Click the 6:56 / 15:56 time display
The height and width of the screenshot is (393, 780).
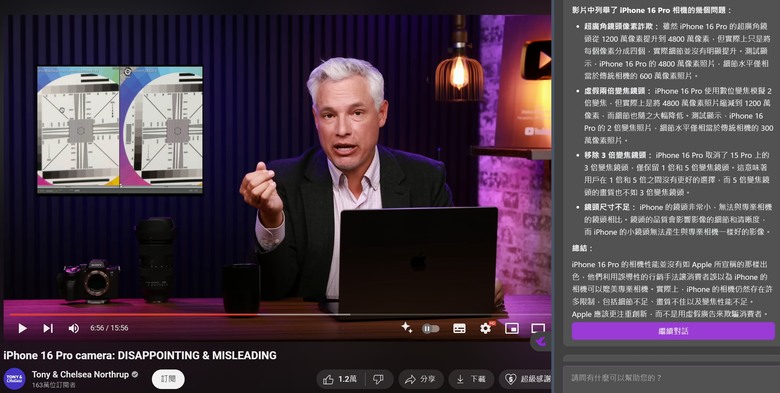[109, 328]
